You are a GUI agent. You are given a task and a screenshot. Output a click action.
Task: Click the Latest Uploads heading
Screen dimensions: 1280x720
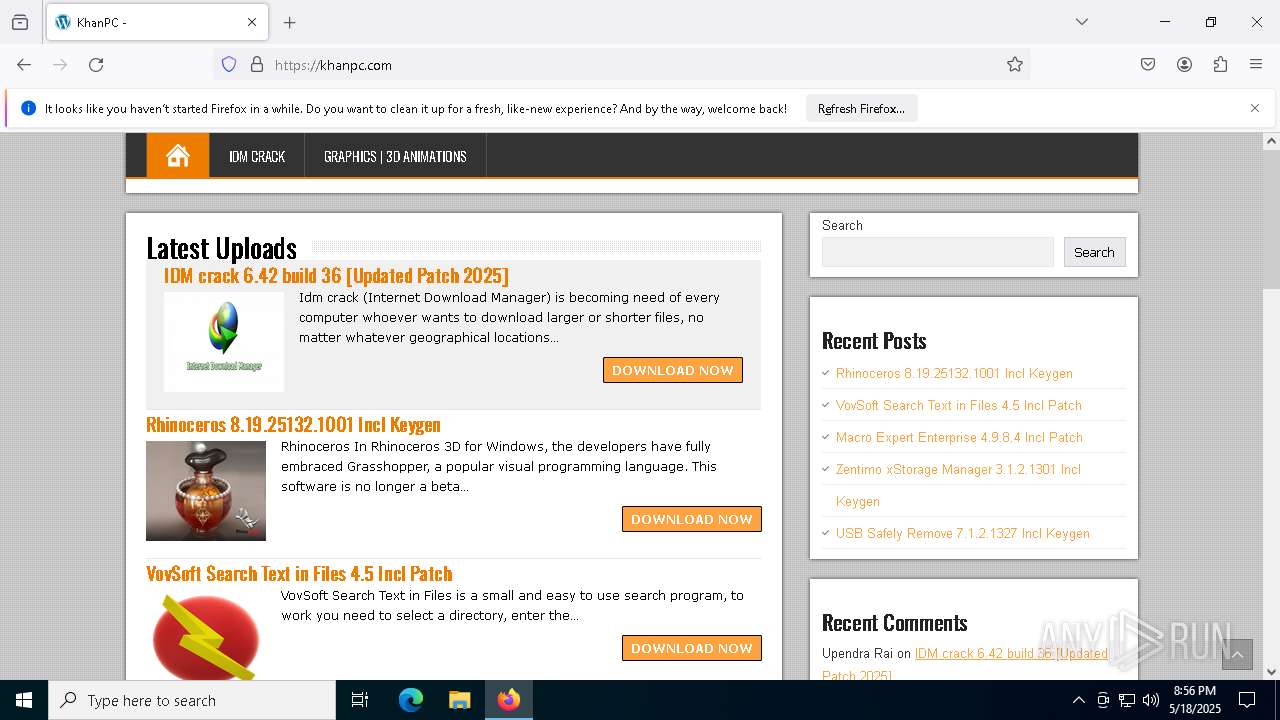(221, 247)
